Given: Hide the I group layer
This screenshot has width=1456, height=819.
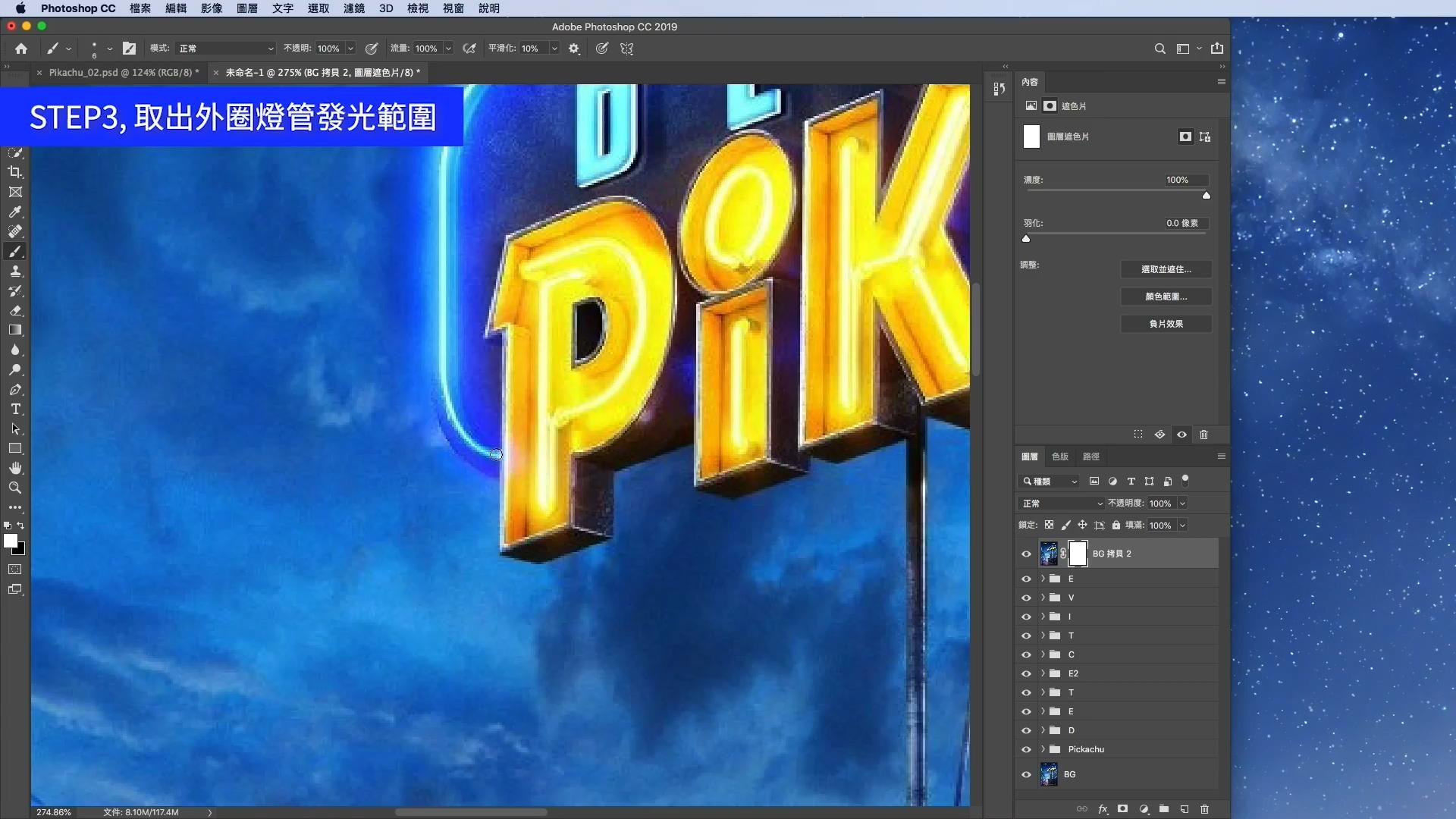Looking at the screenshot, I should pyautogui.click(x=1026, y=617).
